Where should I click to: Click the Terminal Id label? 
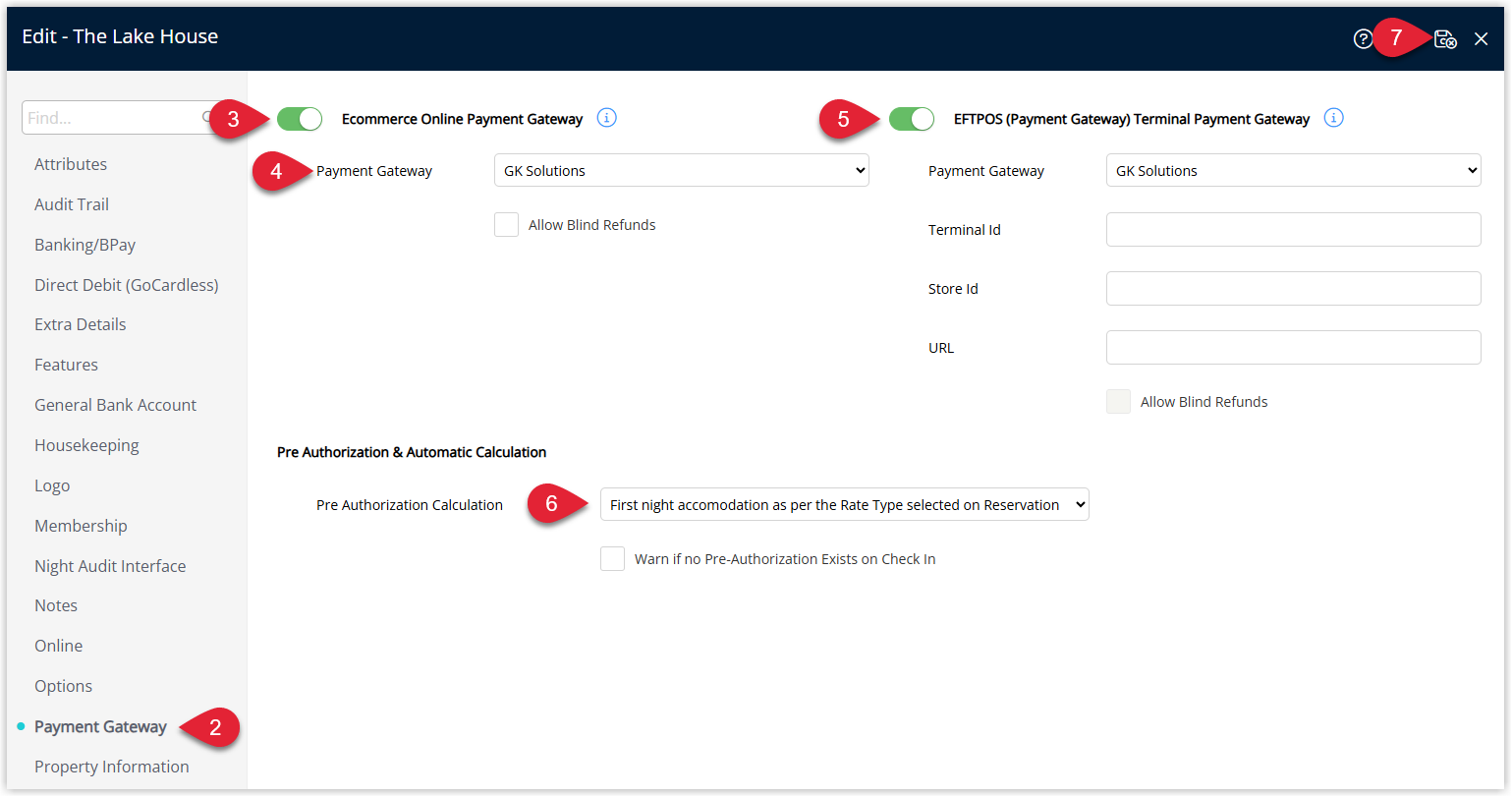[965, 230]
